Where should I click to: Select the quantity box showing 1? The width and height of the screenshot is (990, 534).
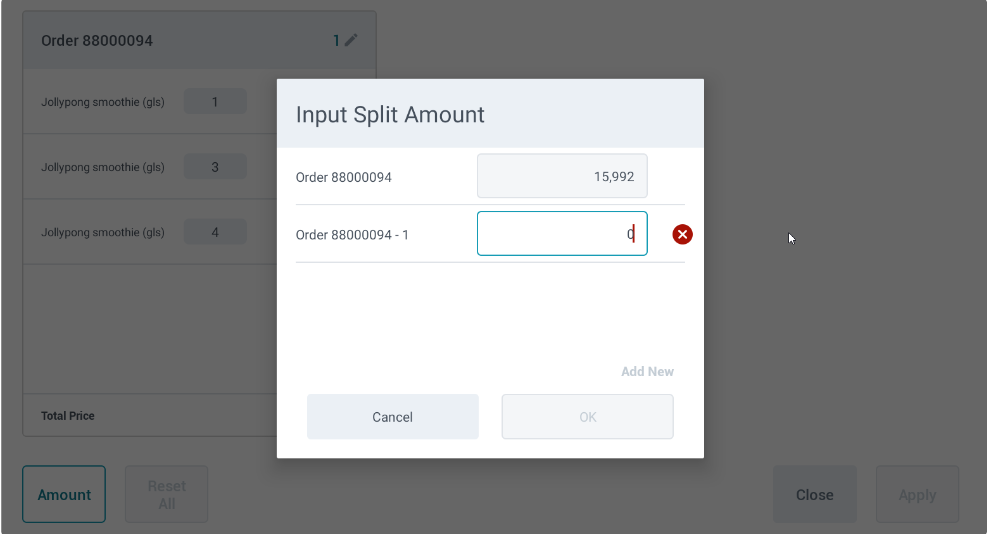(215, 101)
